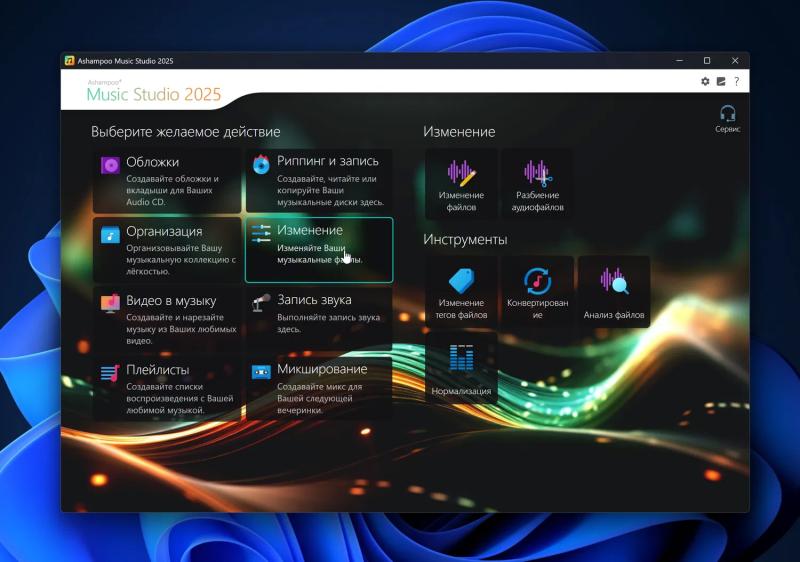The image size is (800, 562).
Task: Open the Конвертирование tool
Action: pos(537,292)
